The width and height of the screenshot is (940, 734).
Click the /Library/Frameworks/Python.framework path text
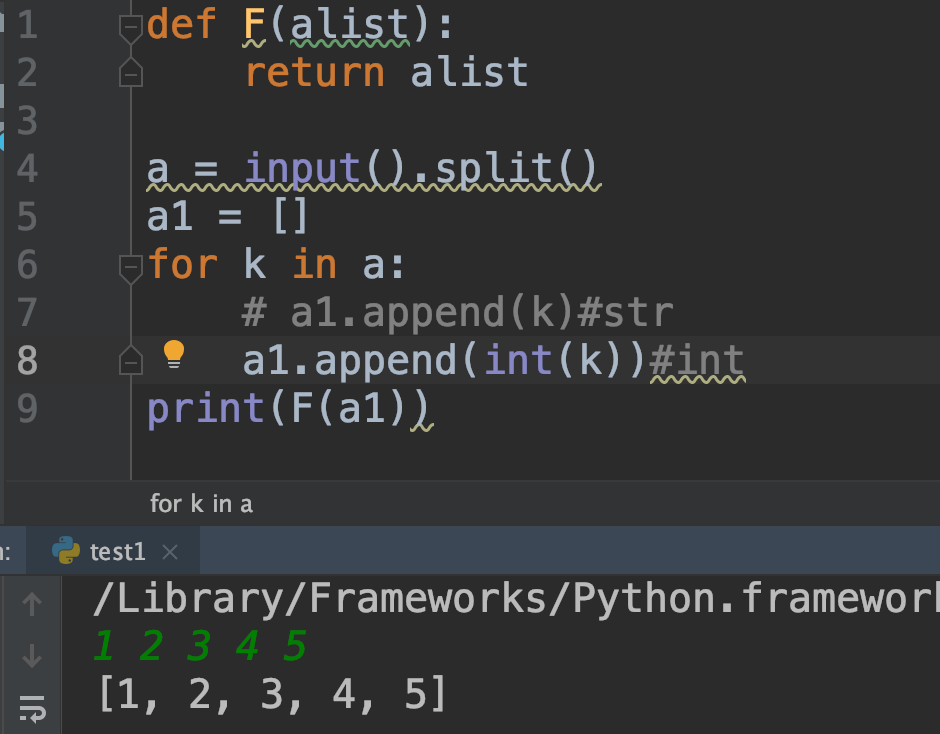(450, 599)
